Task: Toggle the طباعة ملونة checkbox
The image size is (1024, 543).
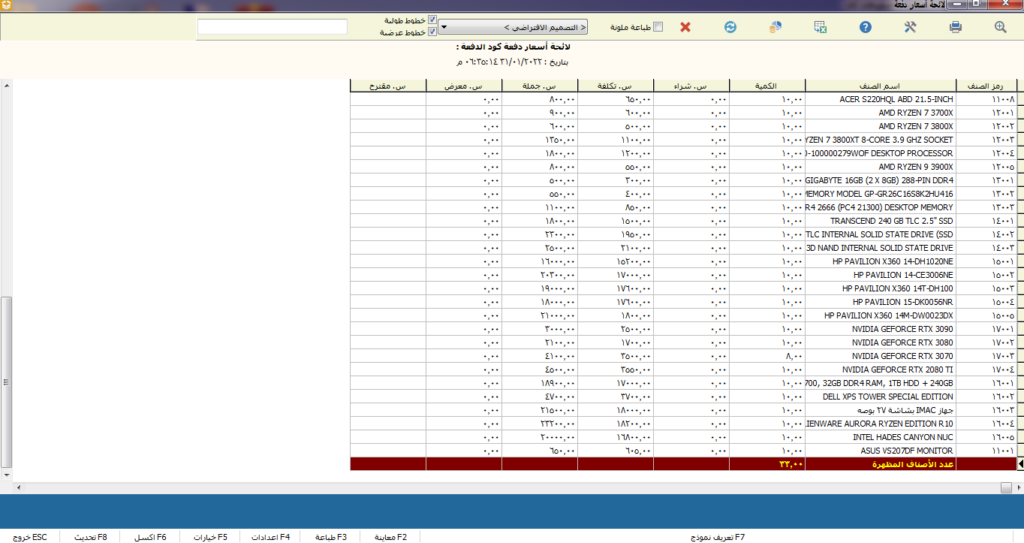Action: [657, 27]
